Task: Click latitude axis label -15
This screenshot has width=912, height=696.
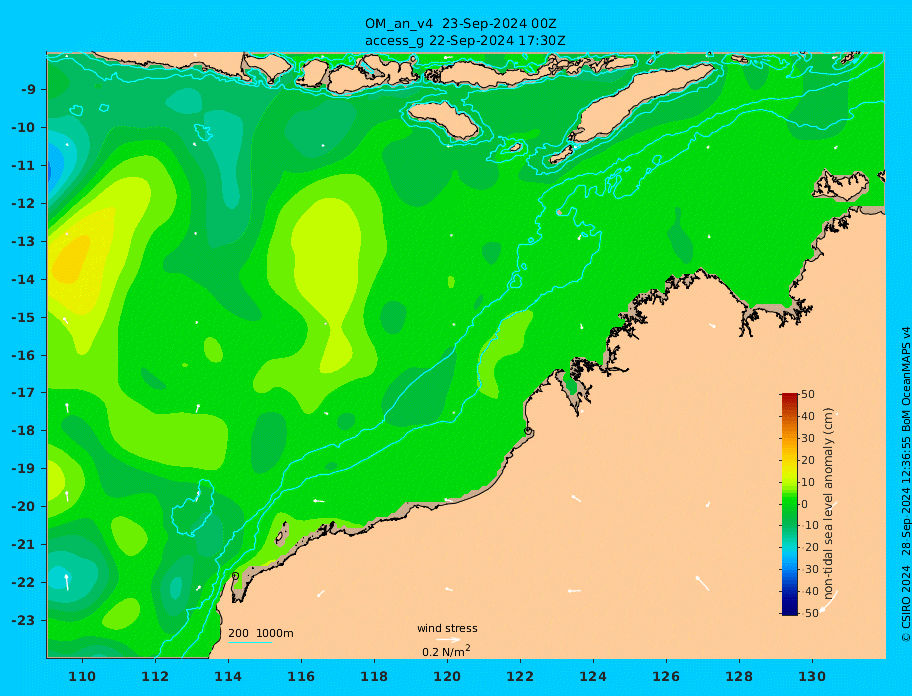Action: (23, 317)
